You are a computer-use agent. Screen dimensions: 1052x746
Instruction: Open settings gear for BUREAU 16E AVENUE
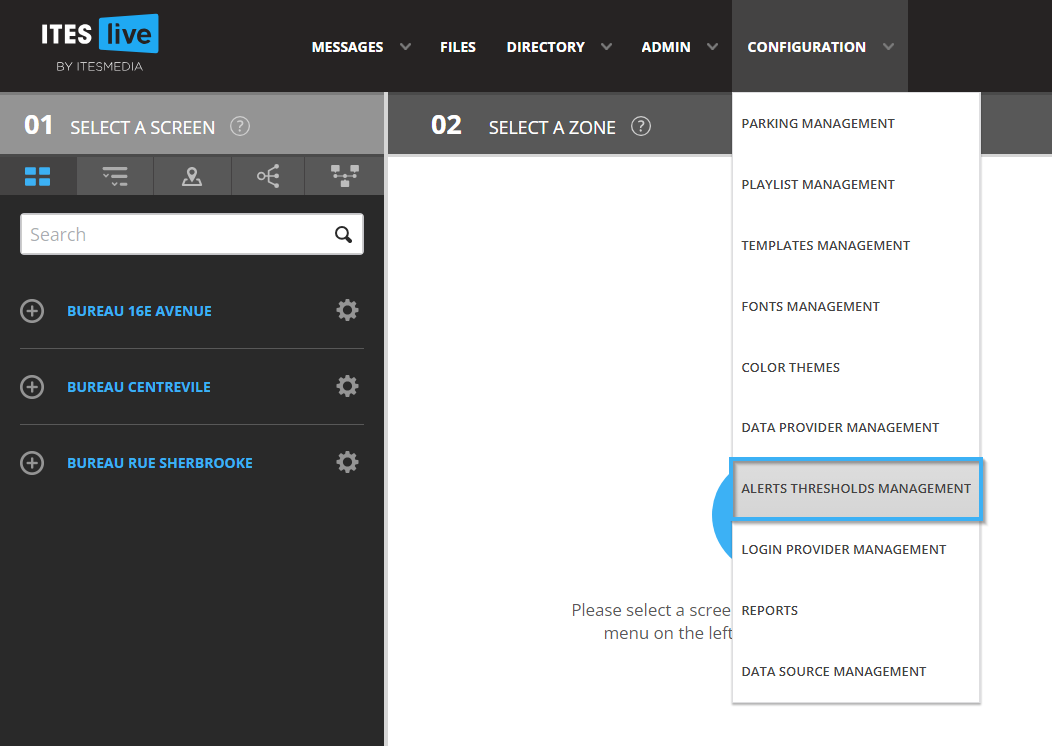pyautogui.click(x=347, y=310)
